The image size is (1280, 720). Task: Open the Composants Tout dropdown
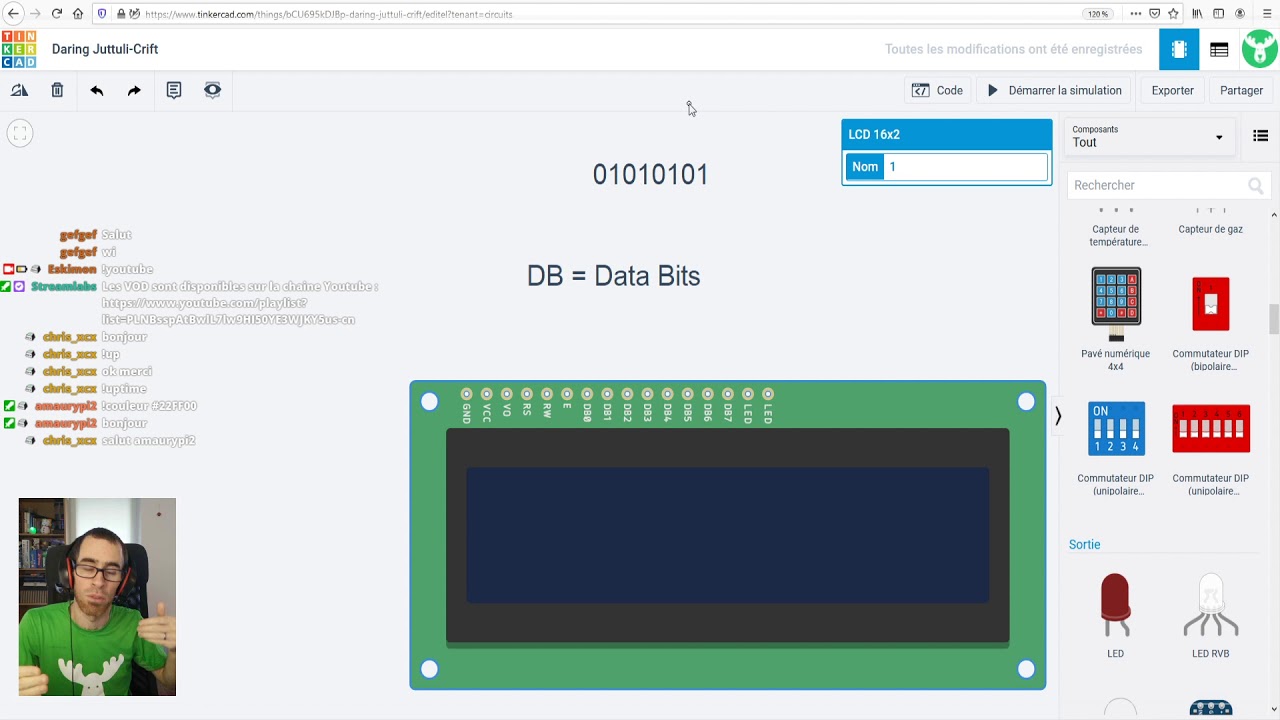[1148, 136]
